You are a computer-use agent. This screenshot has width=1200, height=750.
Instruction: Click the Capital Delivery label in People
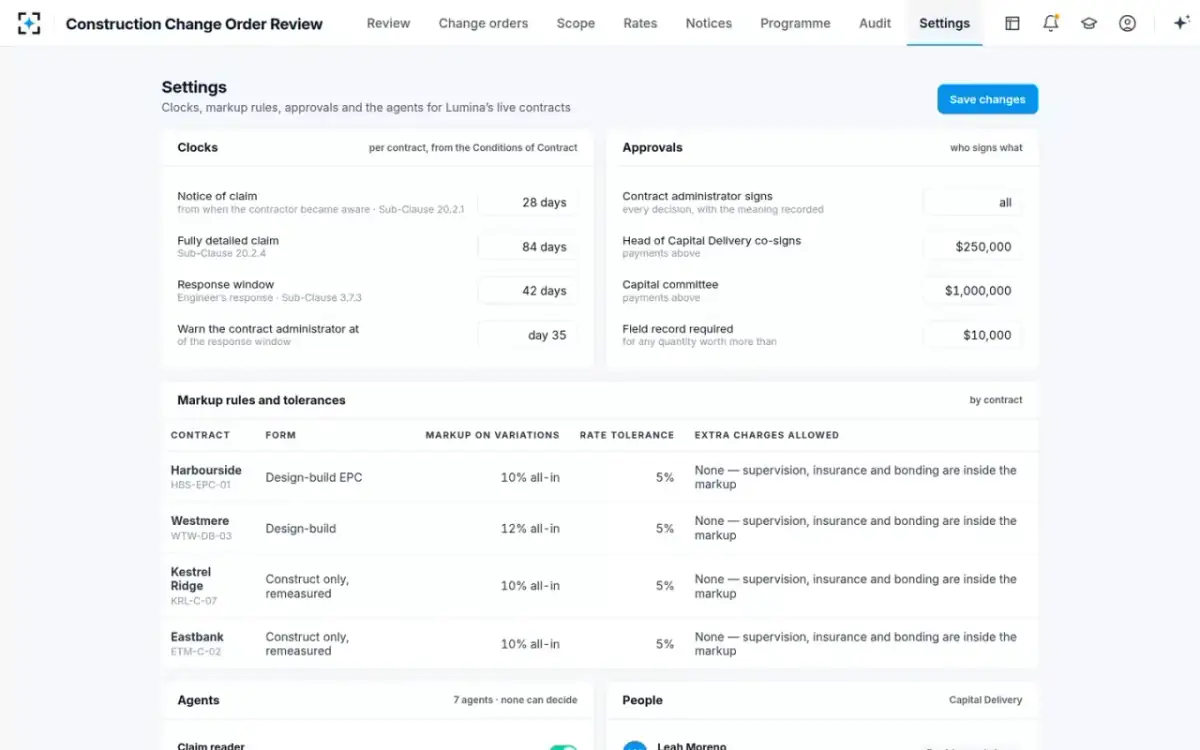pyautogui.click(x=985, y=700)
